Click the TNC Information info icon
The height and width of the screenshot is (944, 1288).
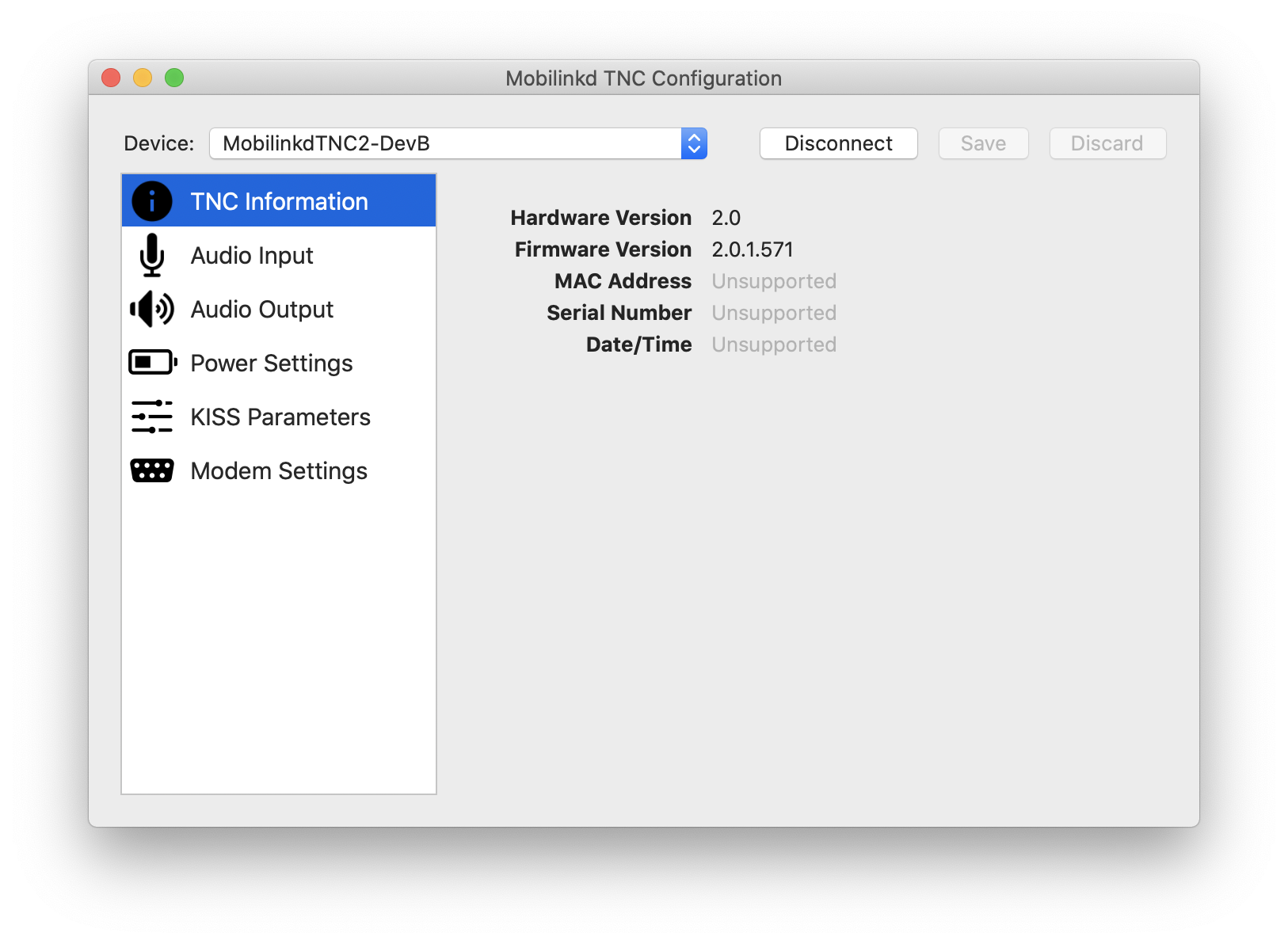point(151,201)
